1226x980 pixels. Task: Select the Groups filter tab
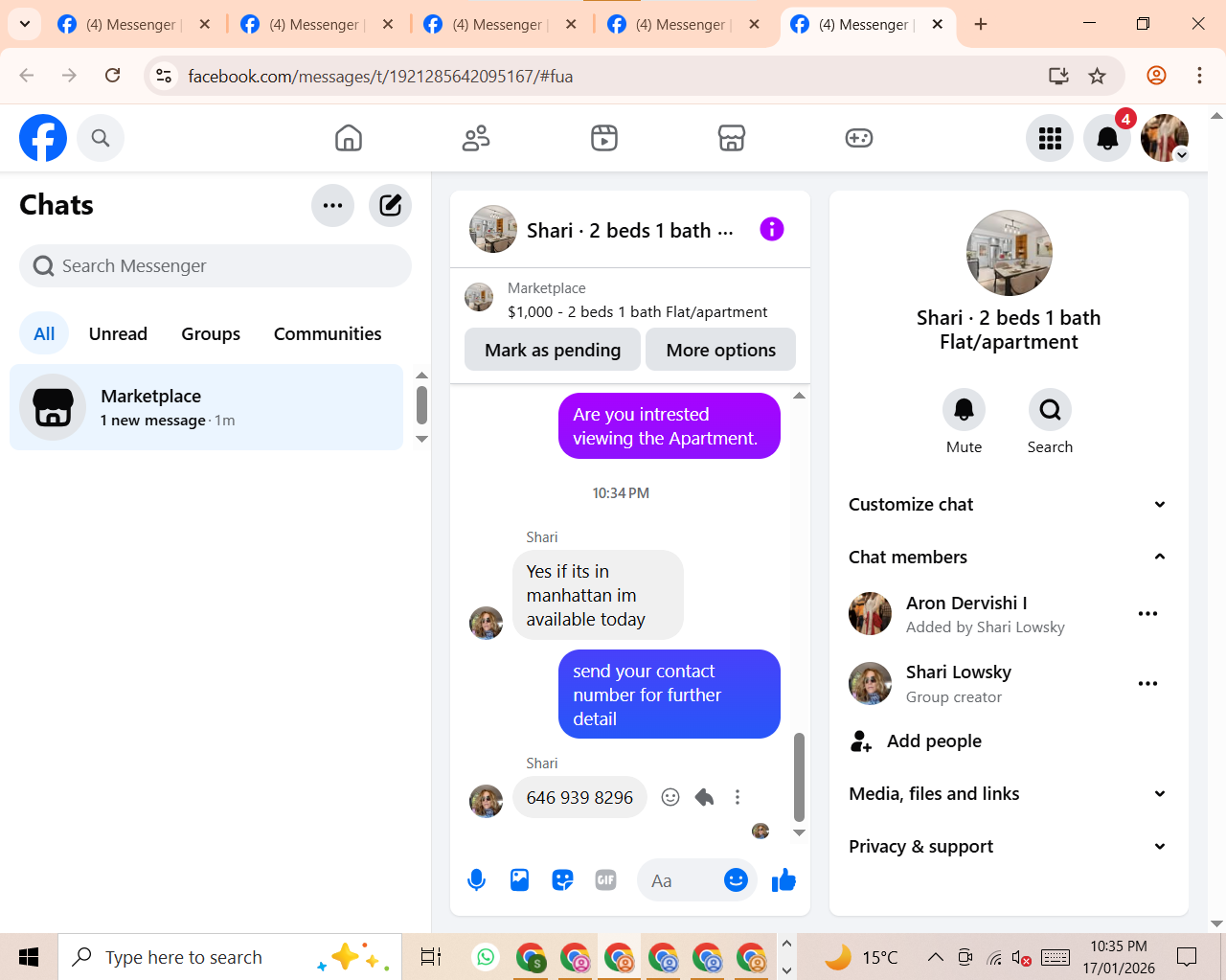(211, 334)
